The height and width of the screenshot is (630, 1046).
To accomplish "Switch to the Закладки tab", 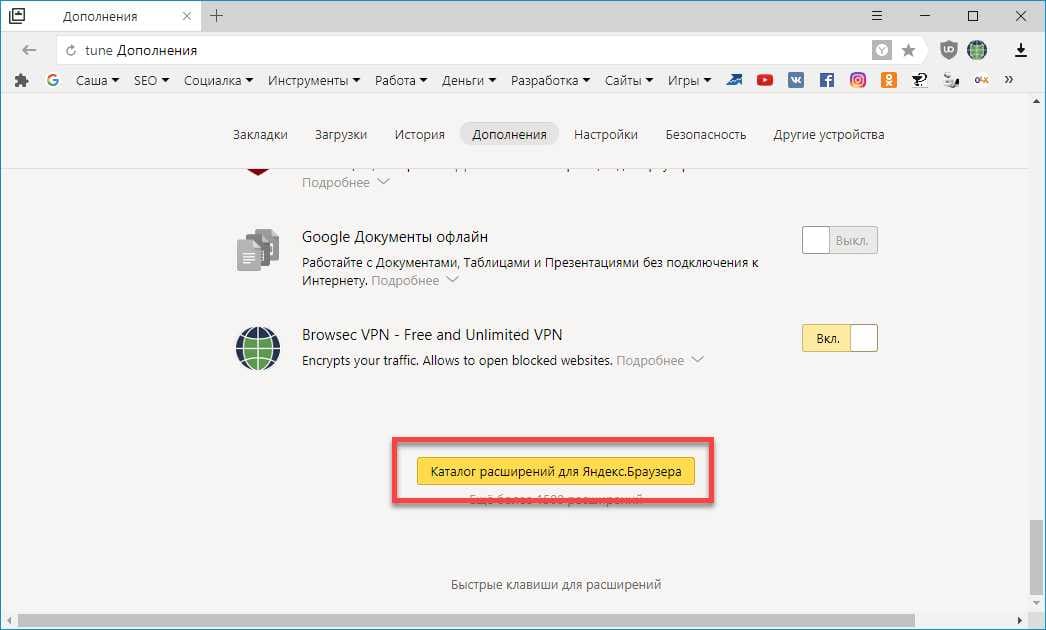I will [x=260, y=134].
